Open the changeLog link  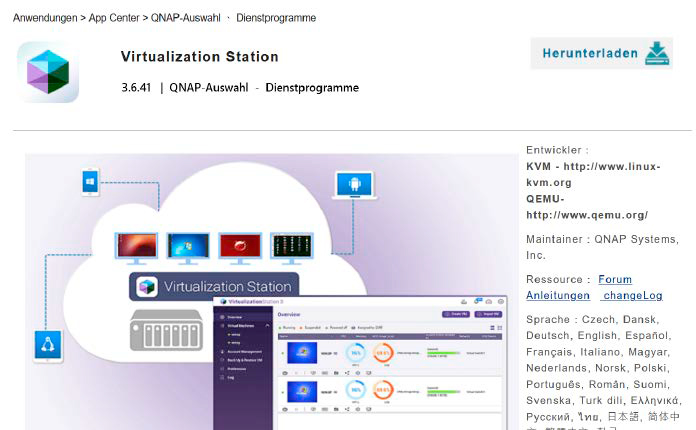coord(632,295)
